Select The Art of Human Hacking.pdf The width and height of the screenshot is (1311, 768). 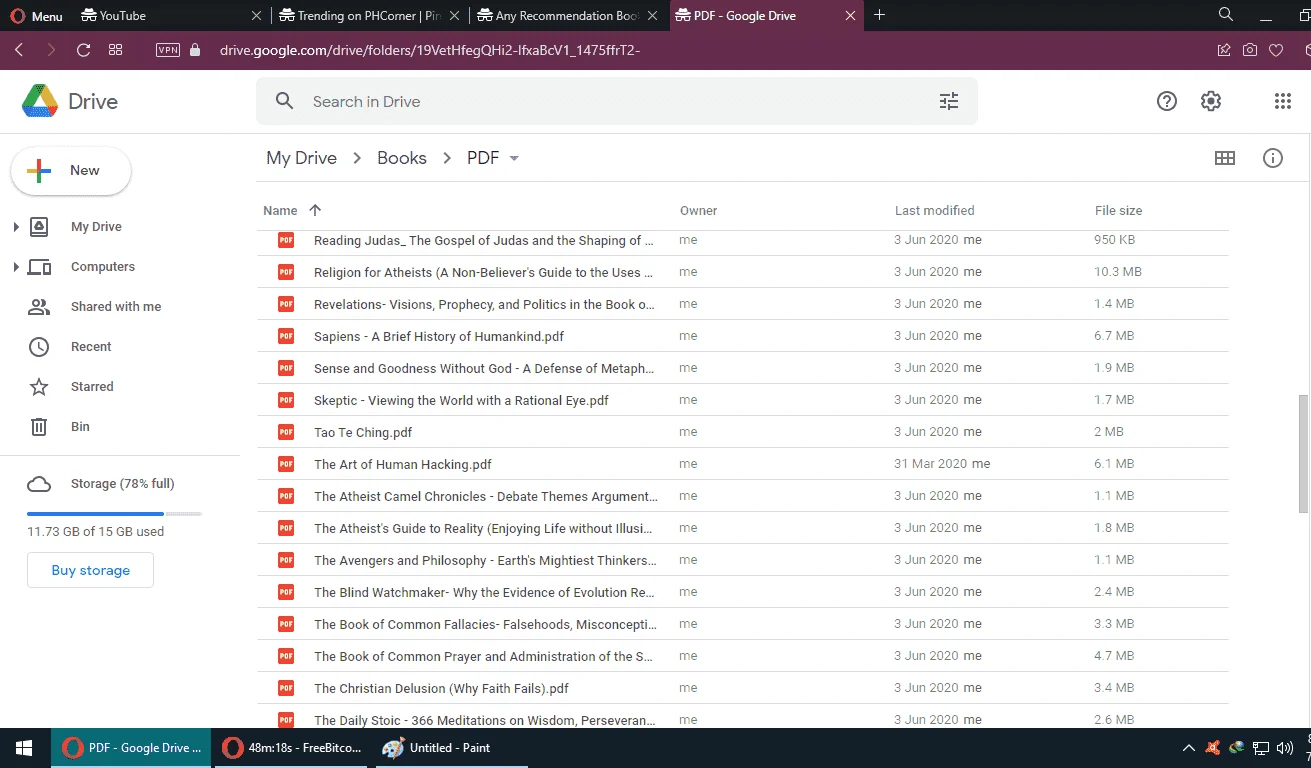click(x=742, y=464)
